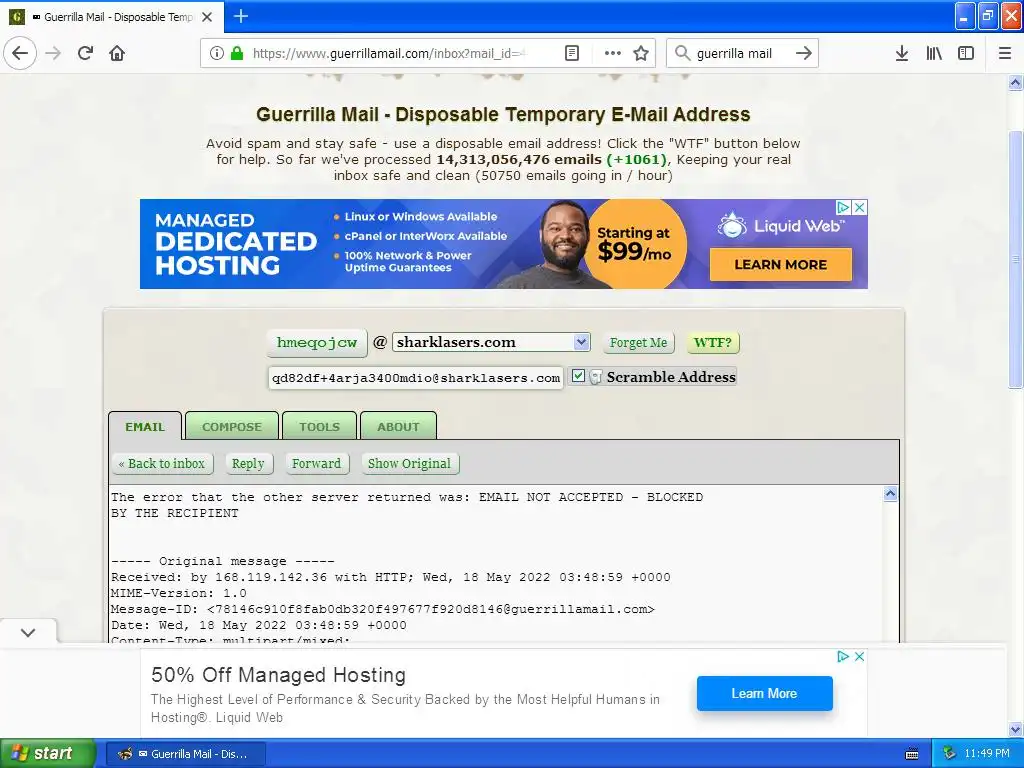Click the search magnifier icon
This screenshot has height=768, width=1024.
coord(682,53)
